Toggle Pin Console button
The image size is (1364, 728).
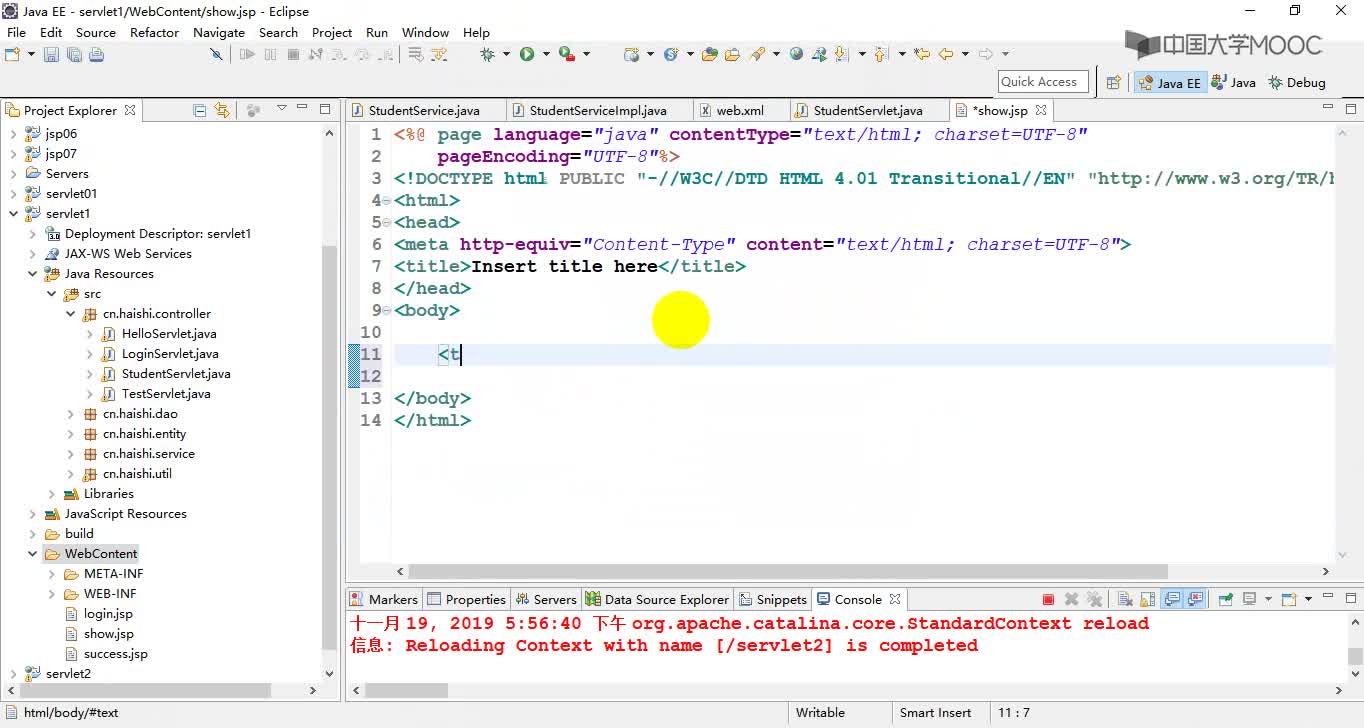click(1225, 600)
